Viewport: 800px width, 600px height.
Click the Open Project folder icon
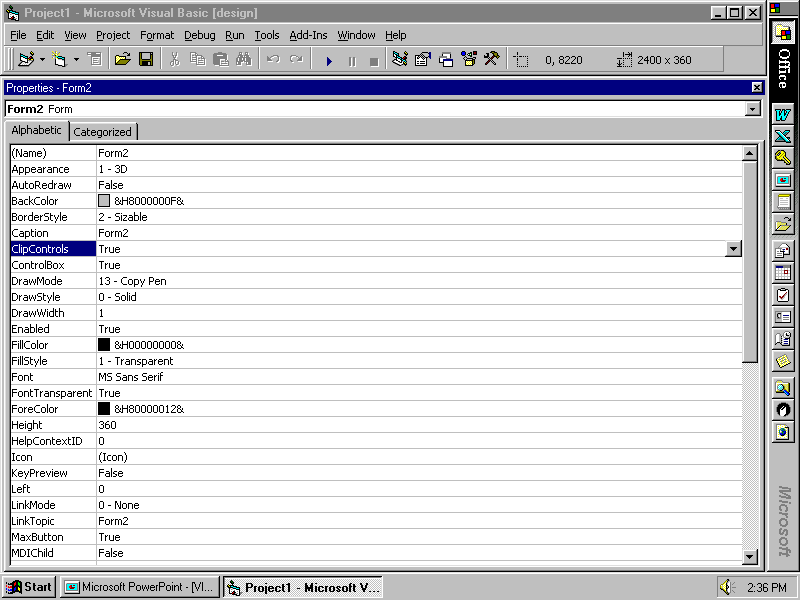point(122,59)
